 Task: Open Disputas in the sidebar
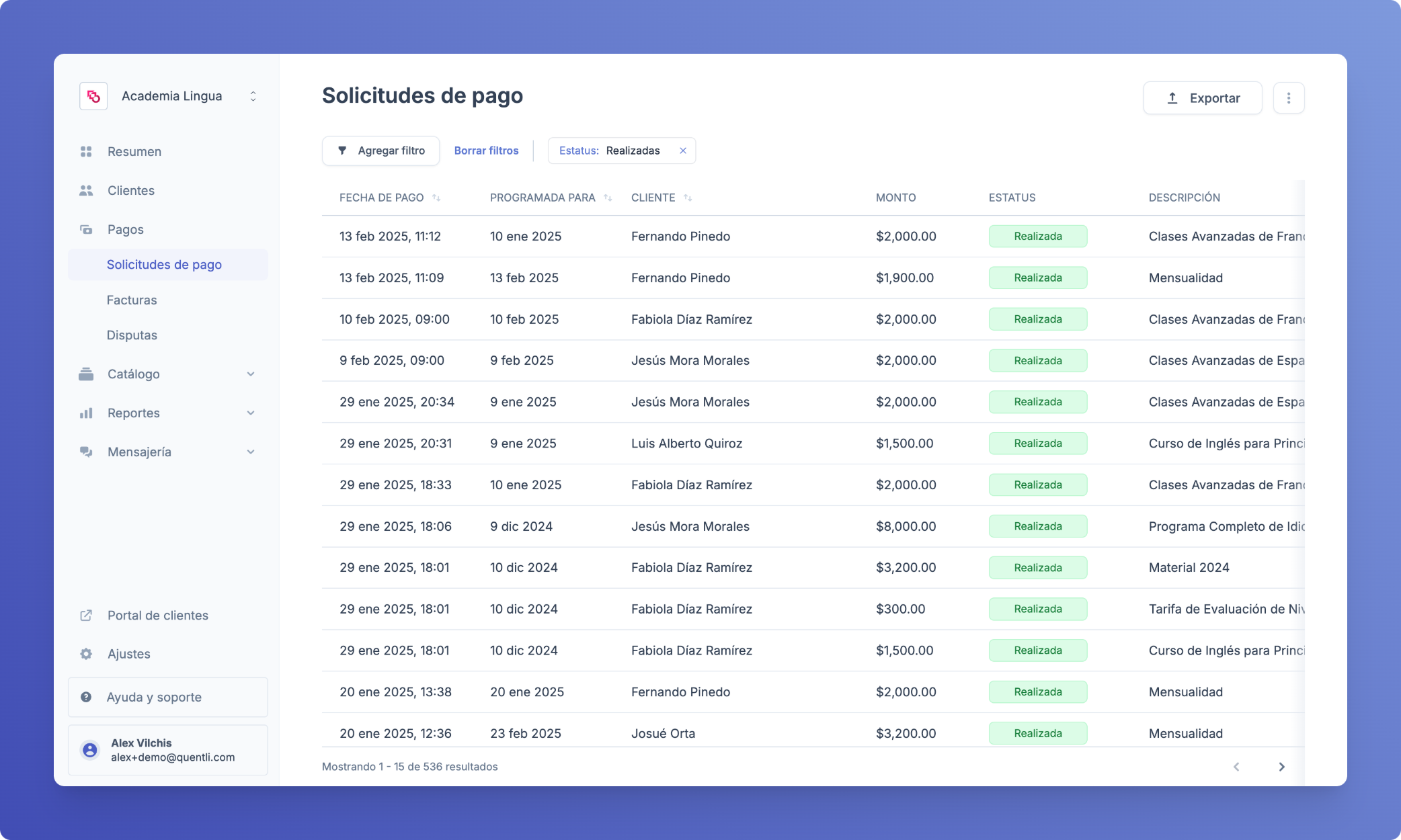click(x=132, y=335)
